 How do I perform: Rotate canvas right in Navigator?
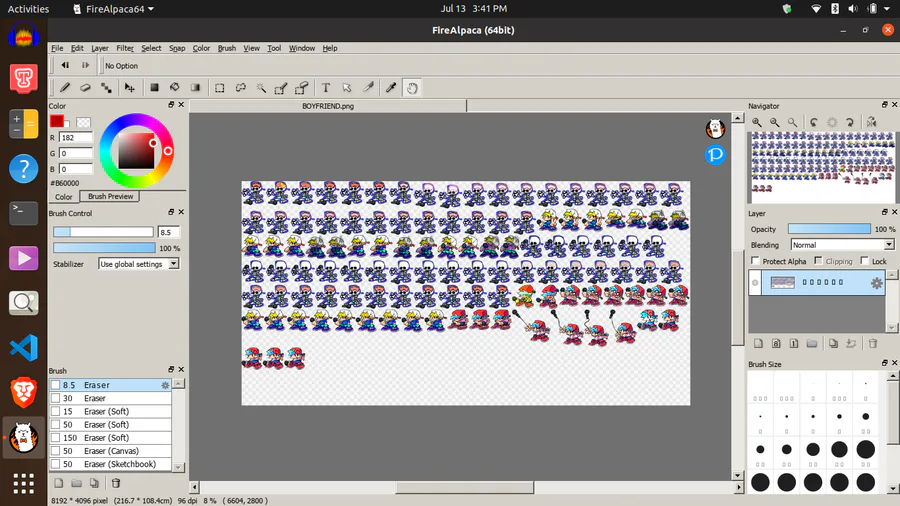coord(850,122)
